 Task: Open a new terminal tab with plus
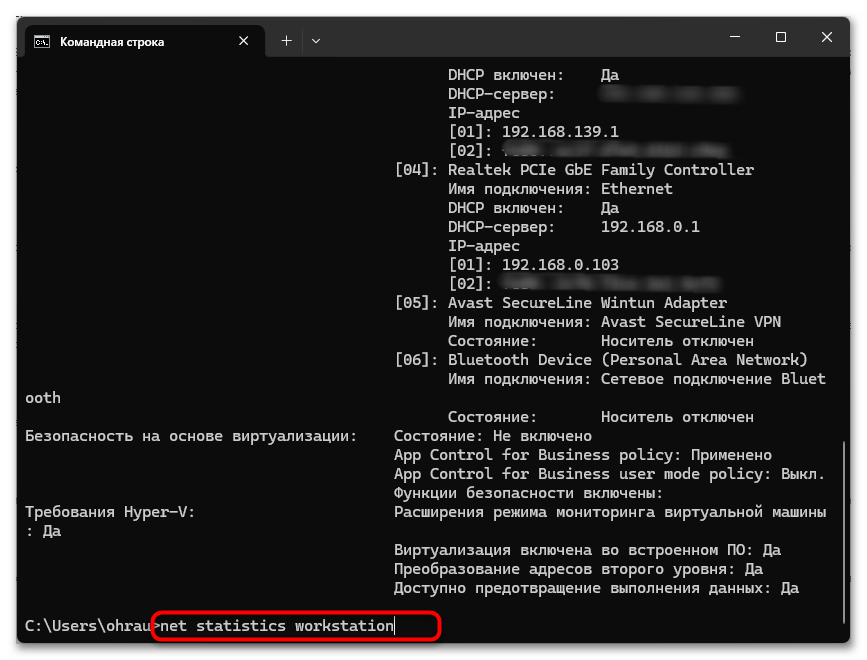click(286, 41)
